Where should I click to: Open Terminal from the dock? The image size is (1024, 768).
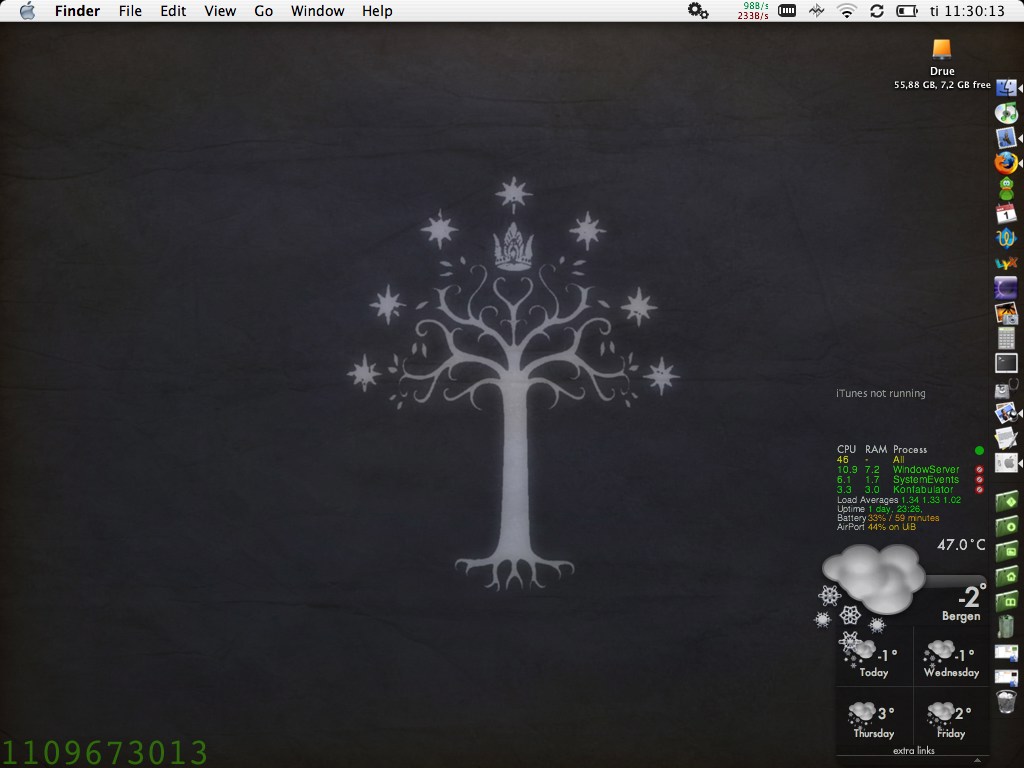coord(1006,363)
